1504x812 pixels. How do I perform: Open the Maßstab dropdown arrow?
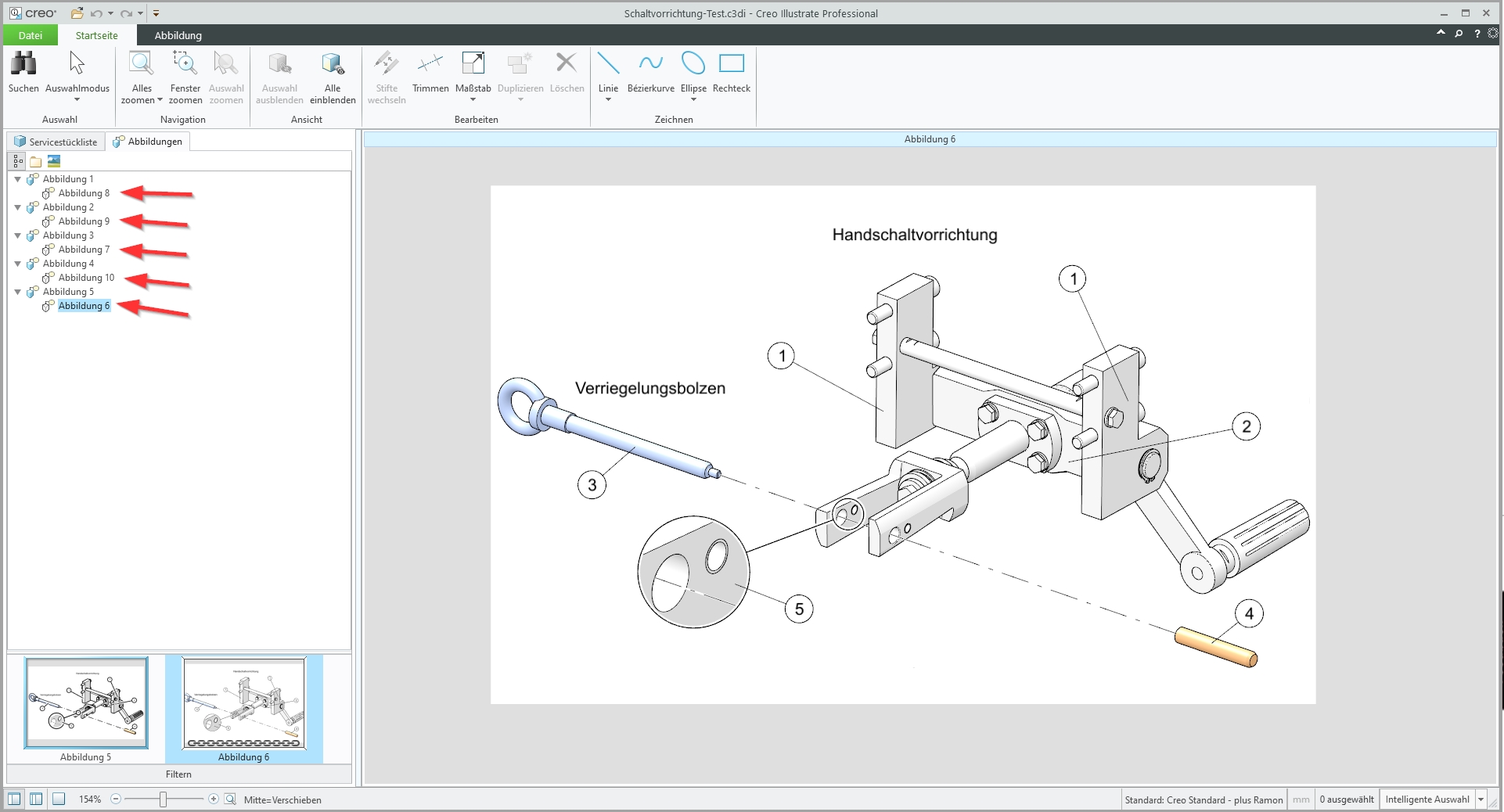[473, 100]
